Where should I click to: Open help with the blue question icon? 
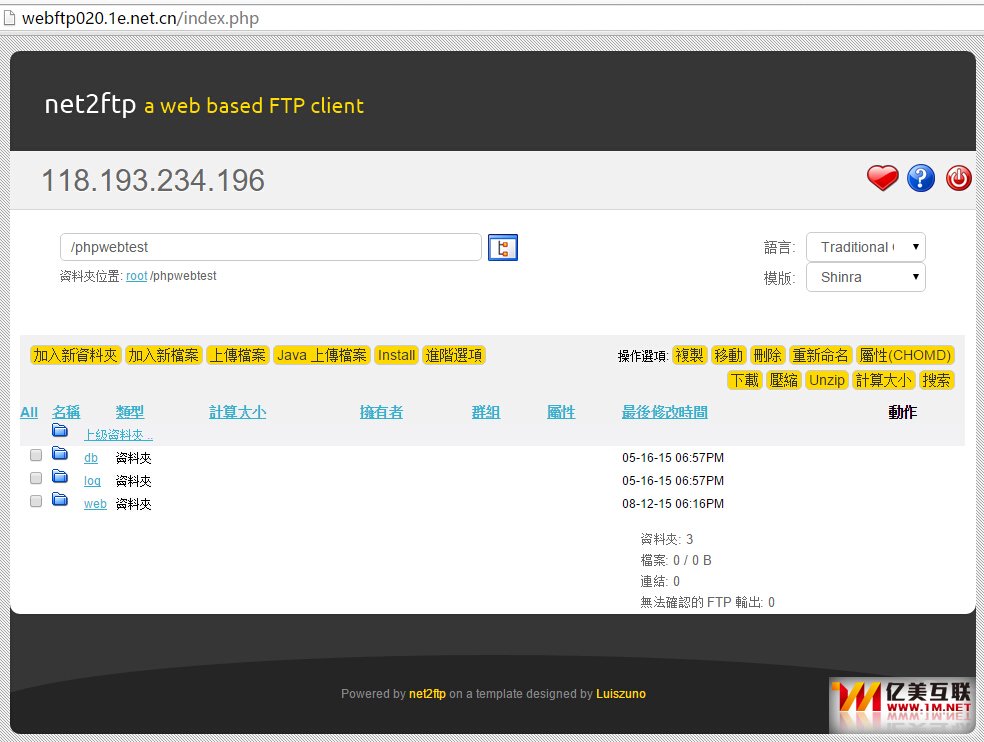(x=921, y=178)
